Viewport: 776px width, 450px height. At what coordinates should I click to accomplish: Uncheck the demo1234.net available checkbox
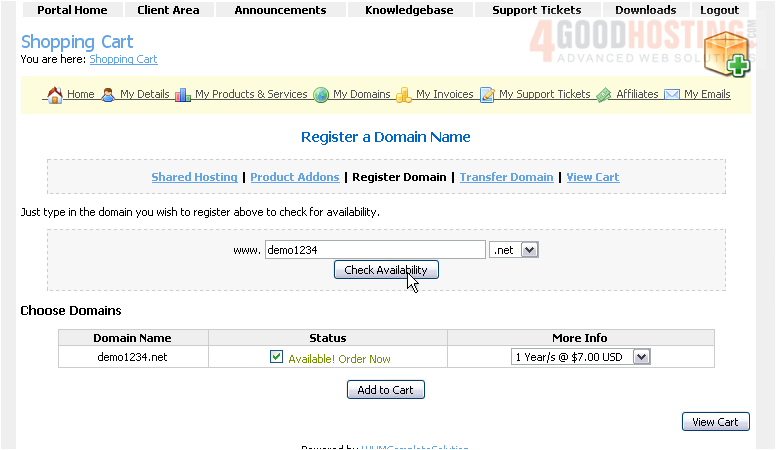[x=277, y=357]
